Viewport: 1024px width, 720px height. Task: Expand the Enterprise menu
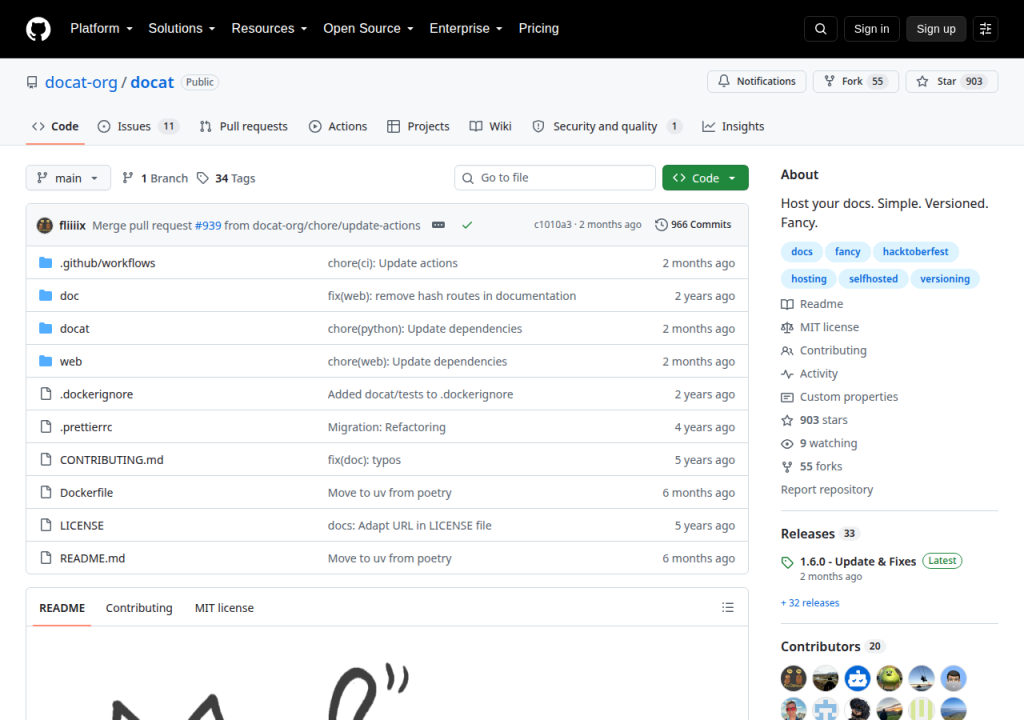[466, 29]
